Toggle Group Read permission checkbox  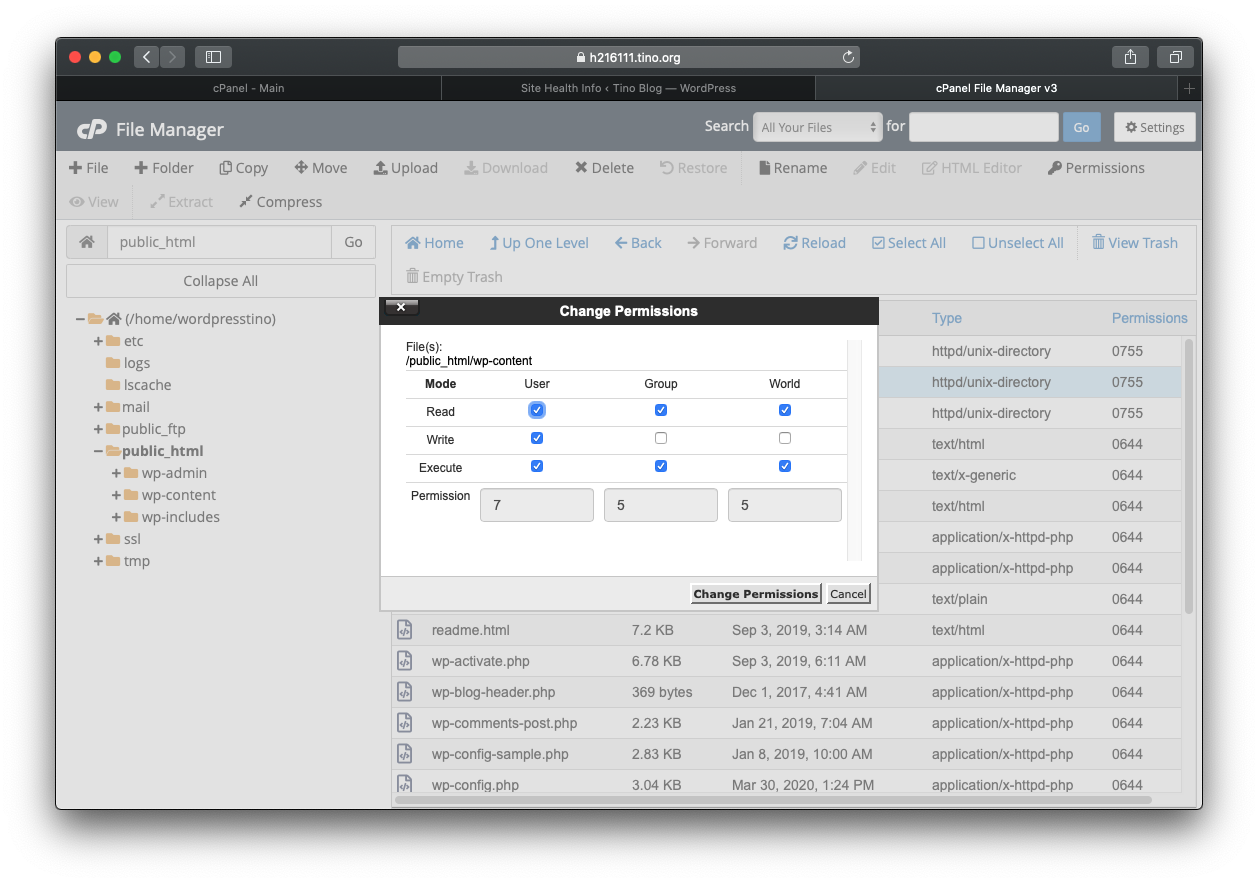(661, 410)
